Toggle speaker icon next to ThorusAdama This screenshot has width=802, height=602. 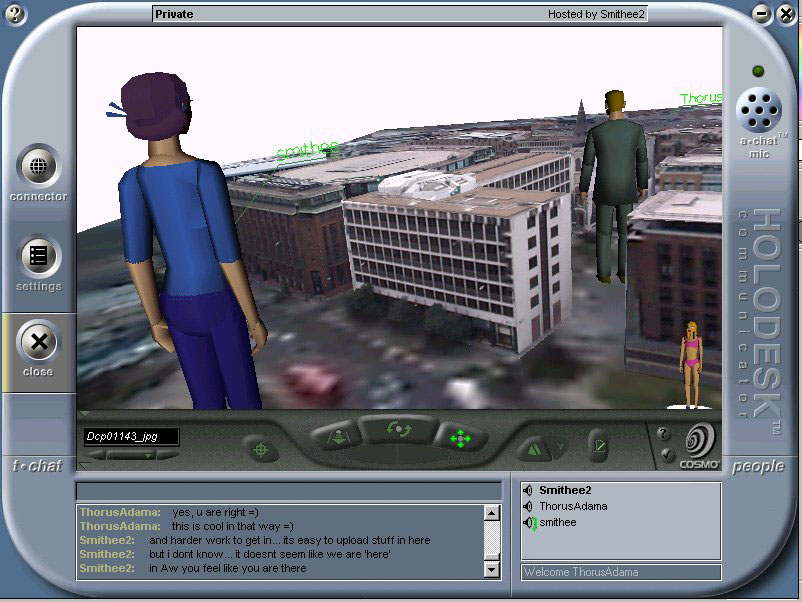tap(528, 506)
